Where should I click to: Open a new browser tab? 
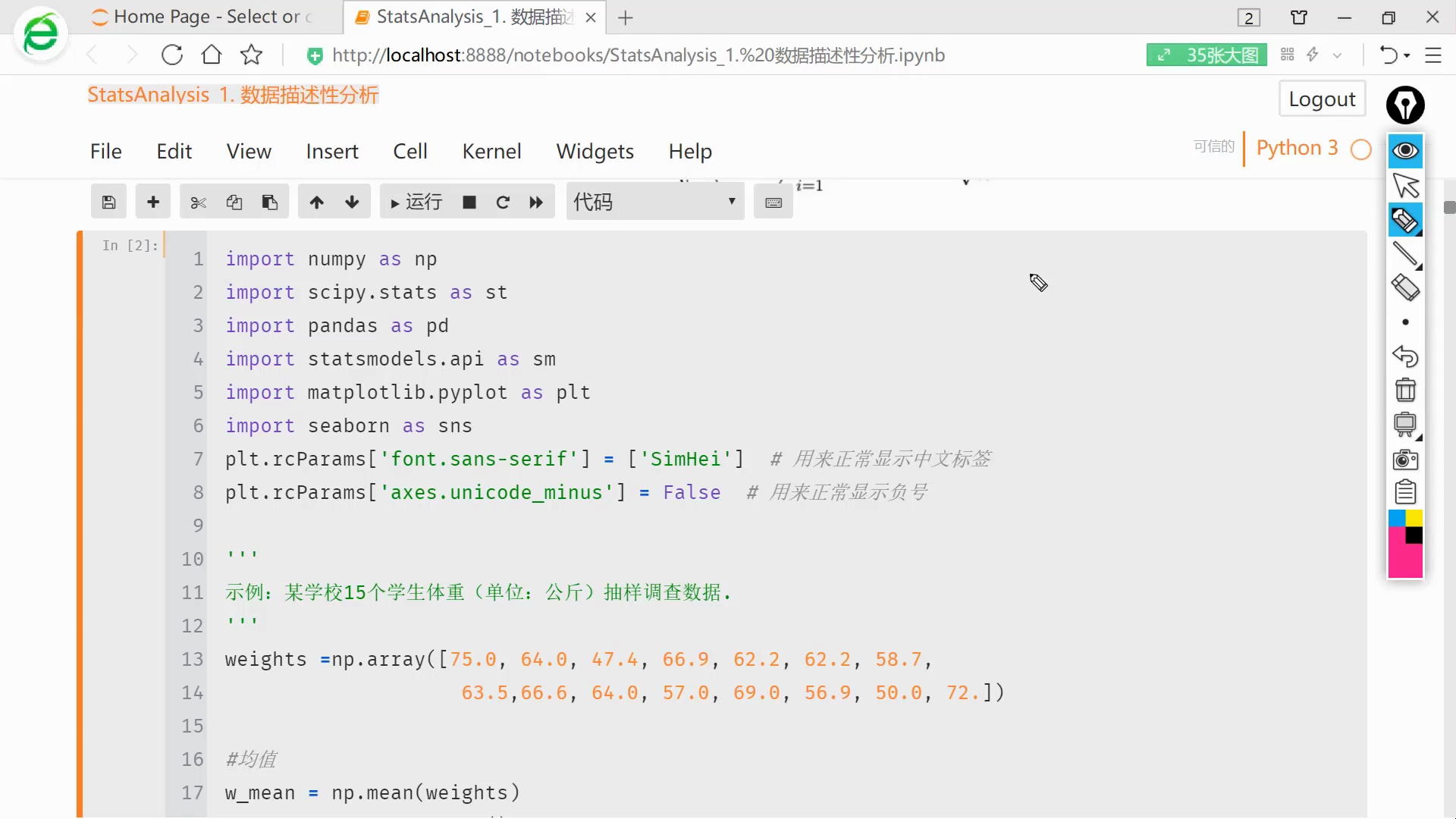626,17
